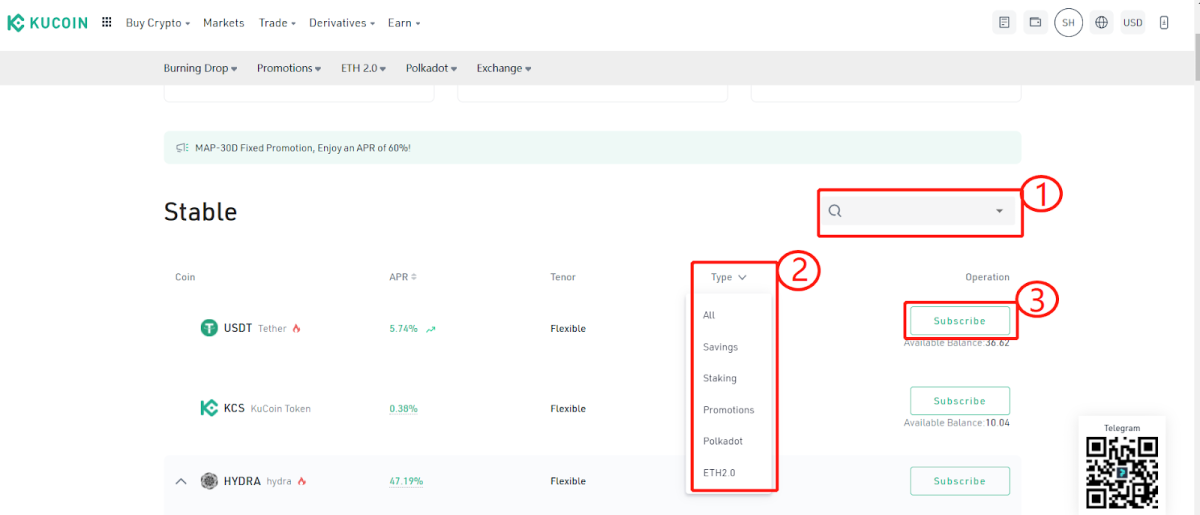This screenshot has height=515, width=1200.
Task: Open the SH account avatar
Action: point(1068,22)
